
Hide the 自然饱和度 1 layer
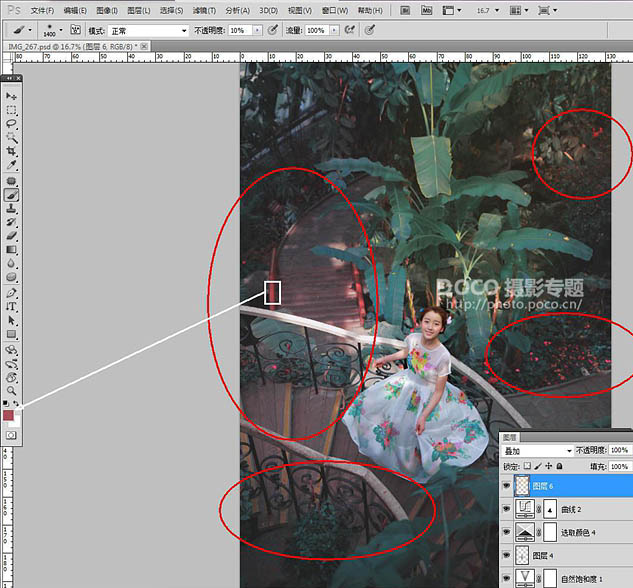pyautogui.click(x=506, y=578)
